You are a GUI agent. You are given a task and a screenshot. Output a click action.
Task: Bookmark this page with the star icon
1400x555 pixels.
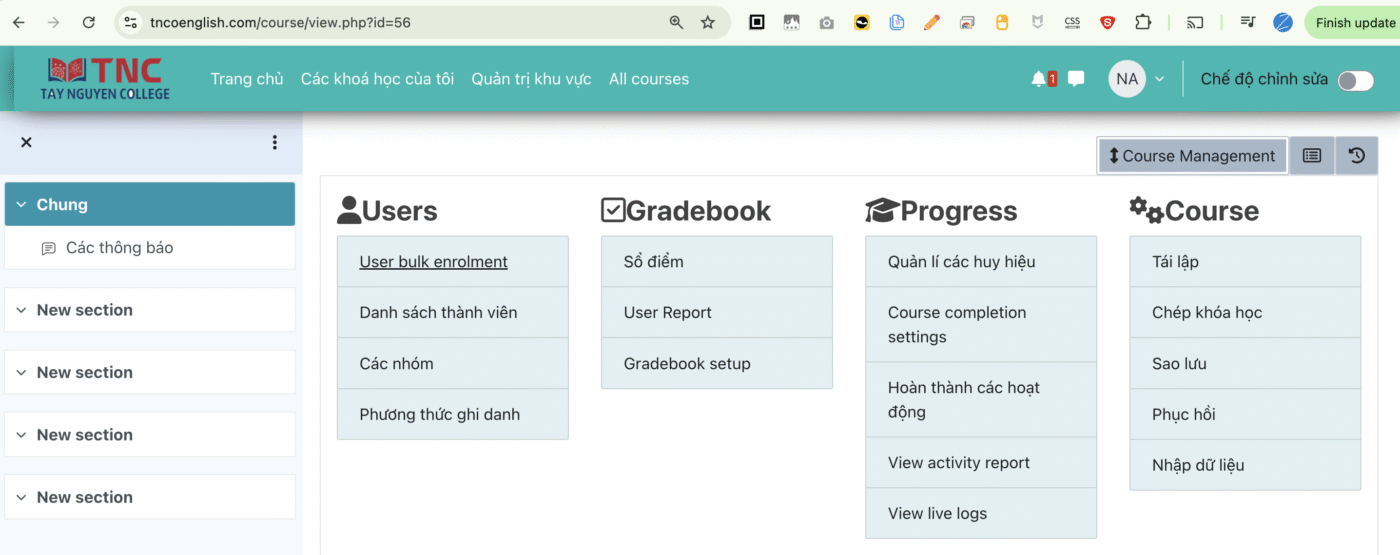tap(708, 22)
